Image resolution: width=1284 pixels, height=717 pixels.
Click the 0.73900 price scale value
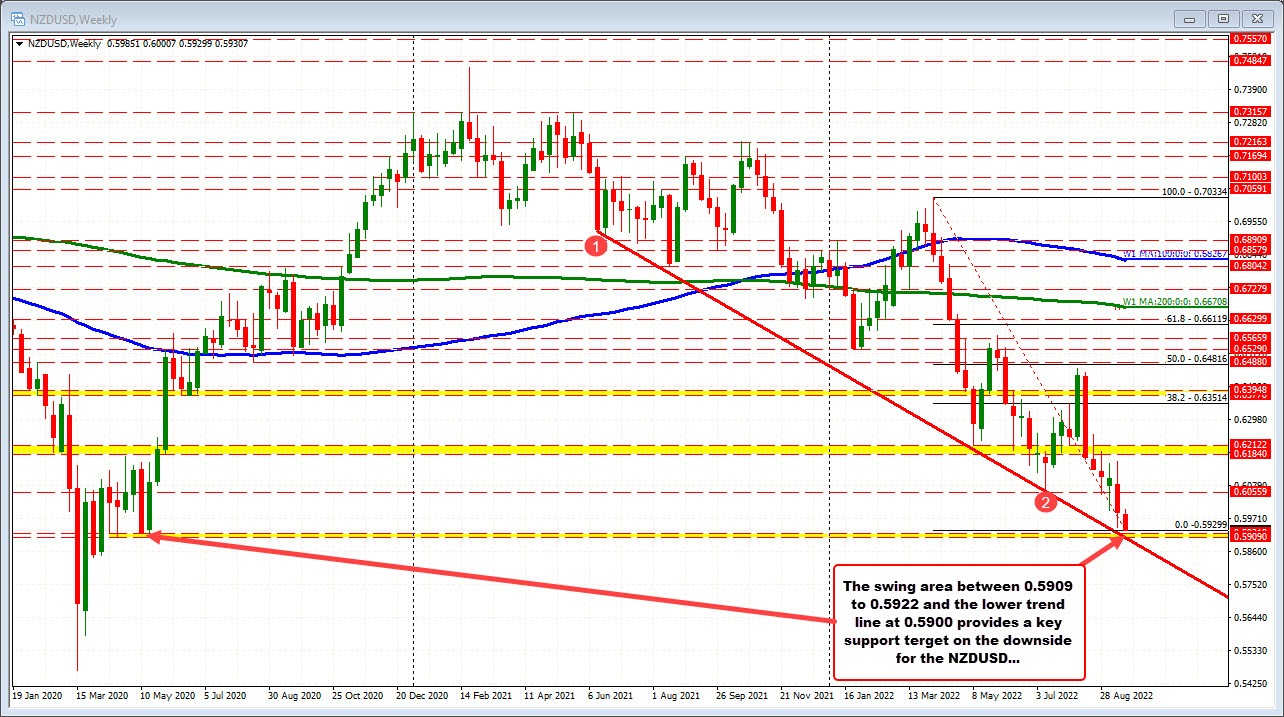[1251, 89]
